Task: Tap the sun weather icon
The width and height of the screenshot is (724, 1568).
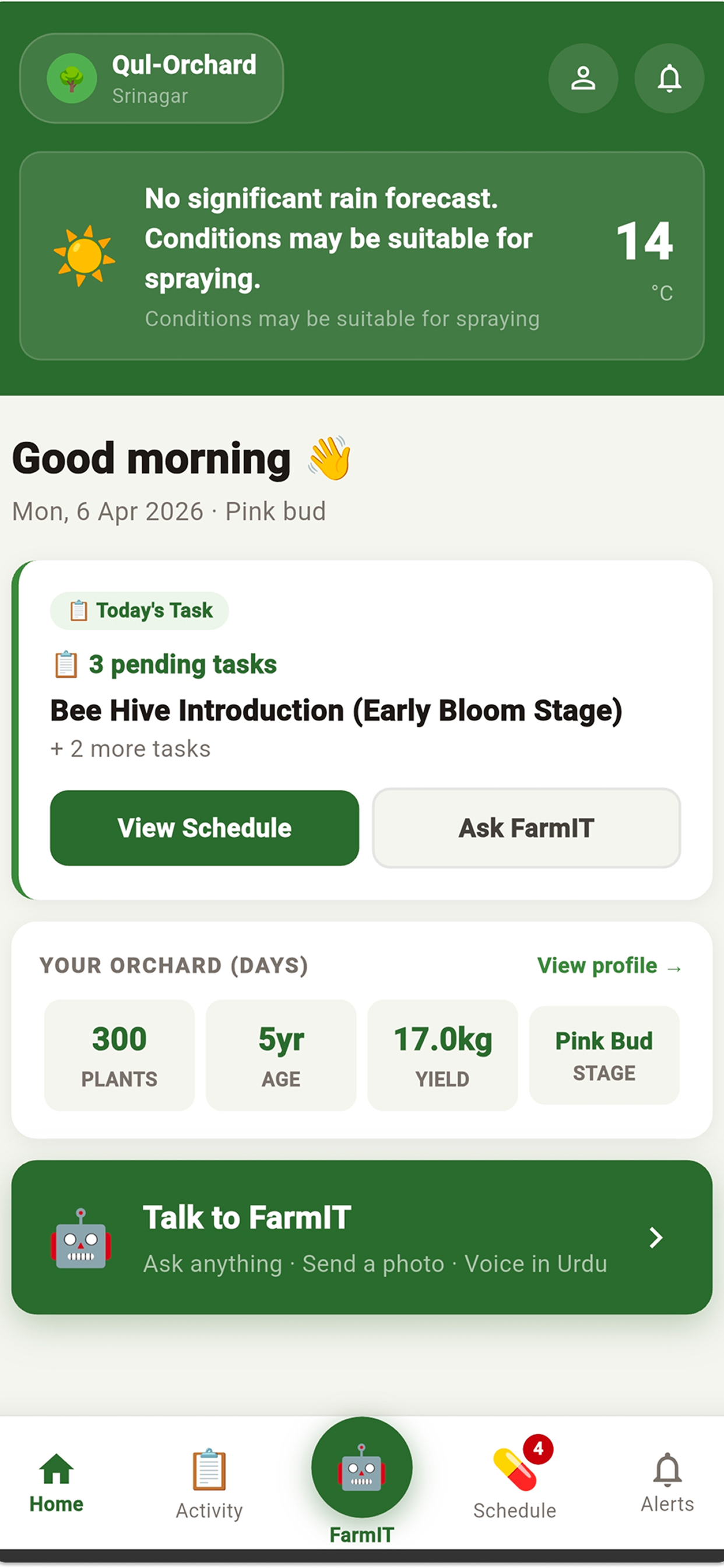Action: click(84, 256)
